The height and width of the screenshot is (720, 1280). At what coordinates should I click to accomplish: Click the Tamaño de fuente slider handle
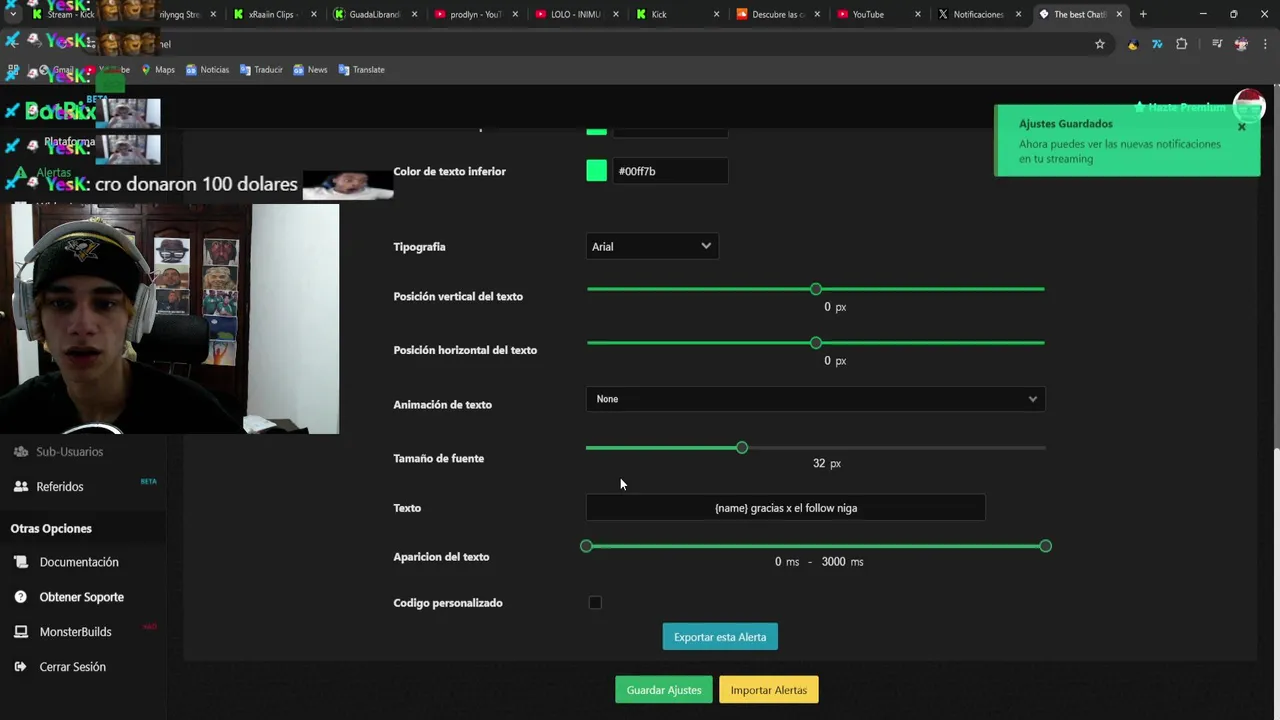coord(741,448)
